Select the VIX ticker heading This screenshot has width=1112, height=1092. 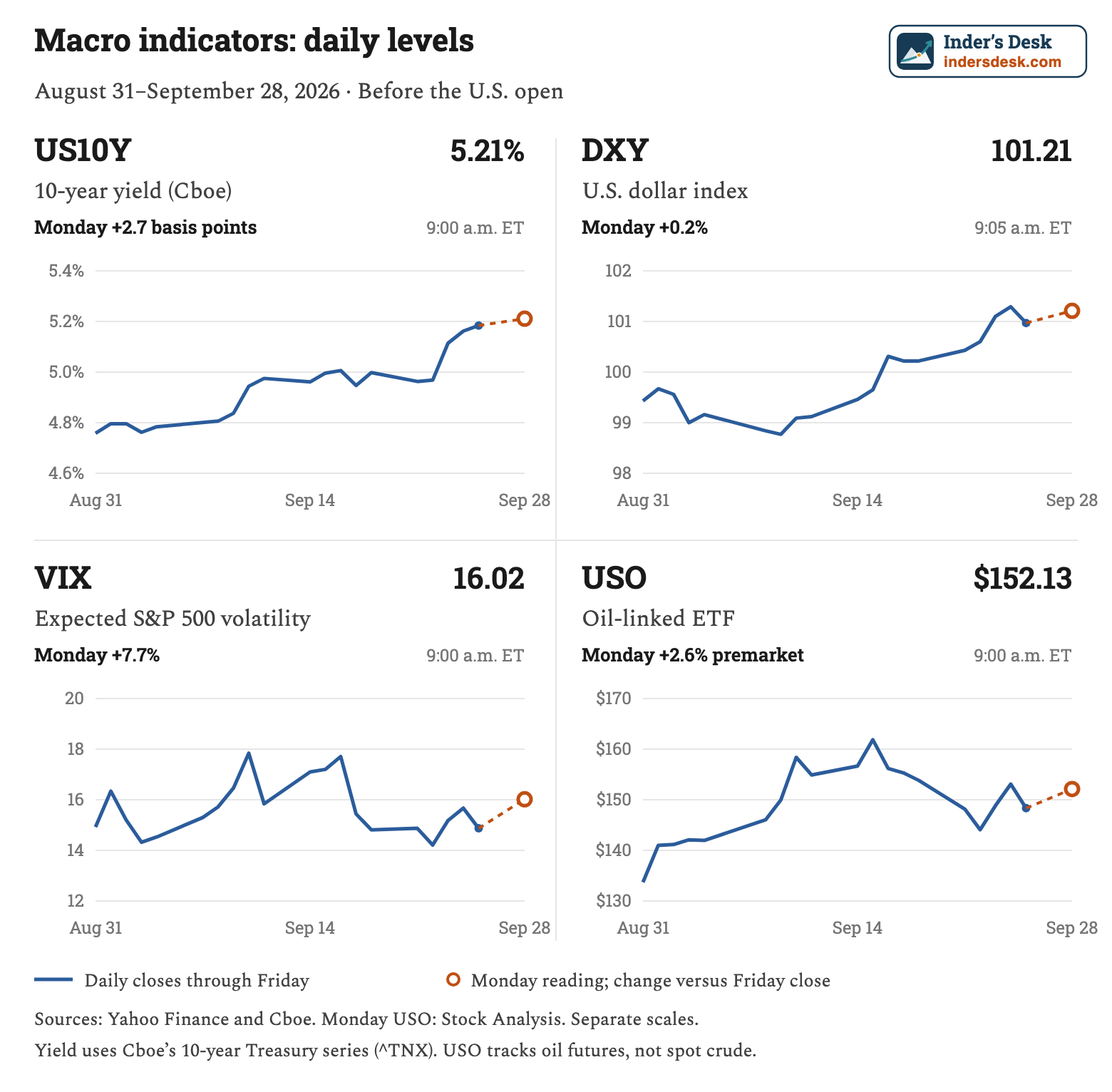click(63, 578)
